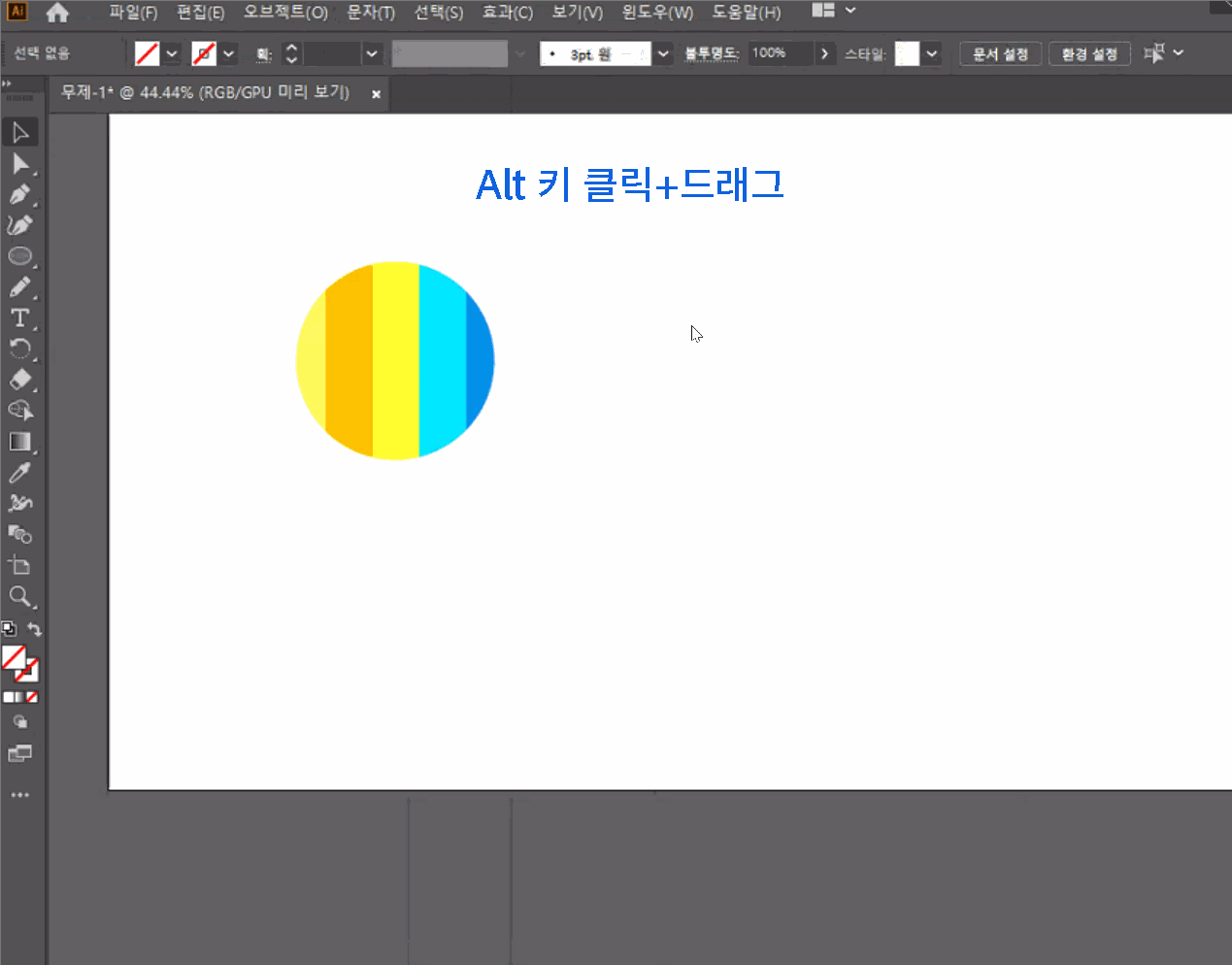Activate the Direct Selection tool
This screenshot has height=965, width=1232.
click(x=21, y=162)
